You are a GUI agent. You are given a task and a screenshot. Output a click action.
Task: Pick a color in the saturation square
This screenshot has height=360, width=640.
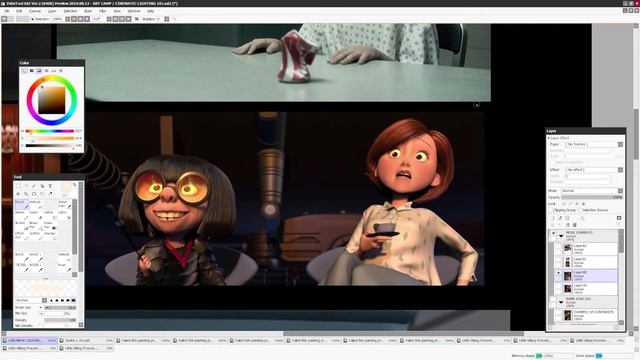click(x=51, y=100)
